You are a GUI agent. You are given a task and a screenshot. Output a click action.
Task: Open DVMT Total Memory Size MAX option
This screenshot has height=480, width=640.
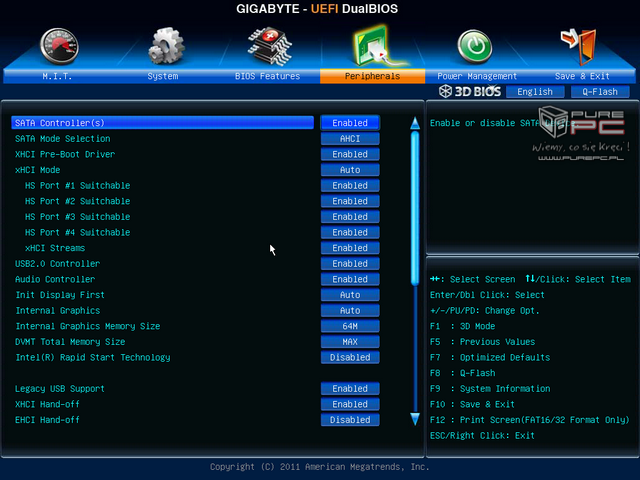350,342
